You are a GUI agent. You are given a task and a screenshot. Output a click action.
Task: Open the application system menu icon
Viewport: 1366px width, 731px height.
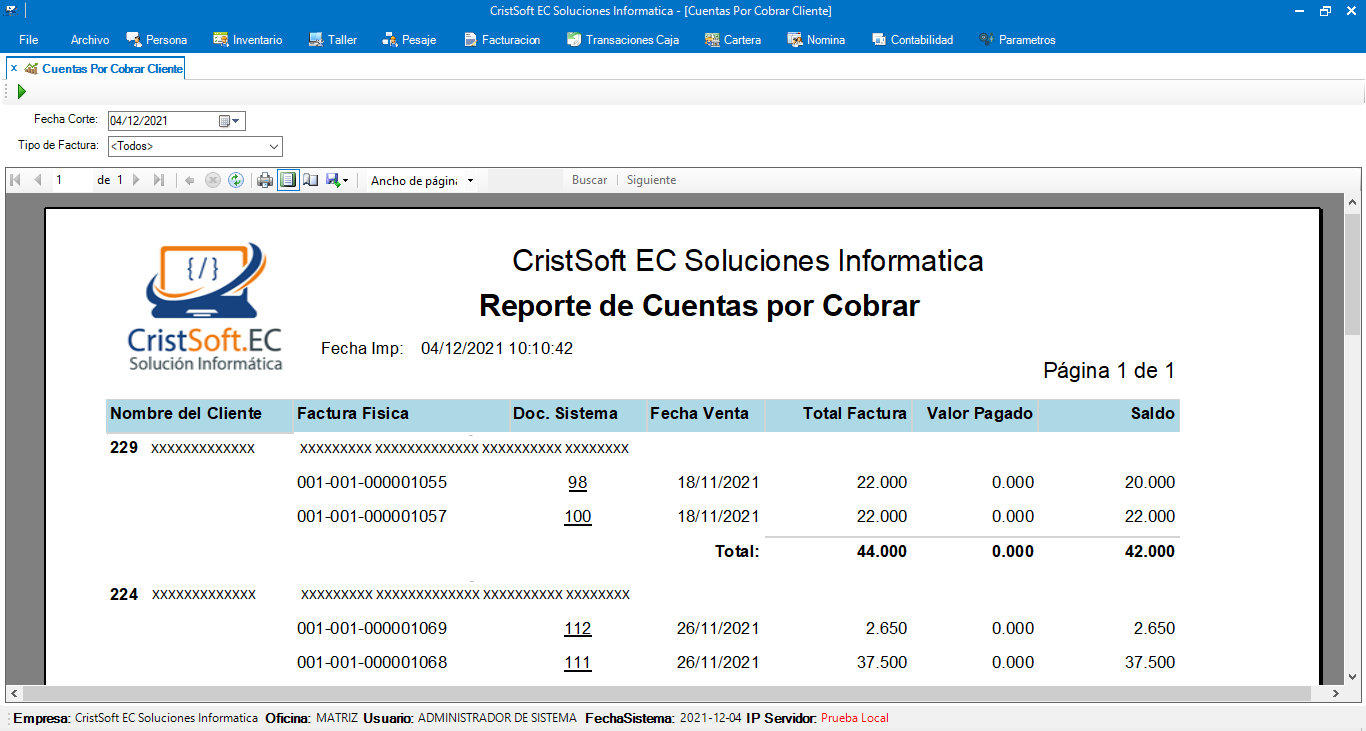(x=11, y=11)
